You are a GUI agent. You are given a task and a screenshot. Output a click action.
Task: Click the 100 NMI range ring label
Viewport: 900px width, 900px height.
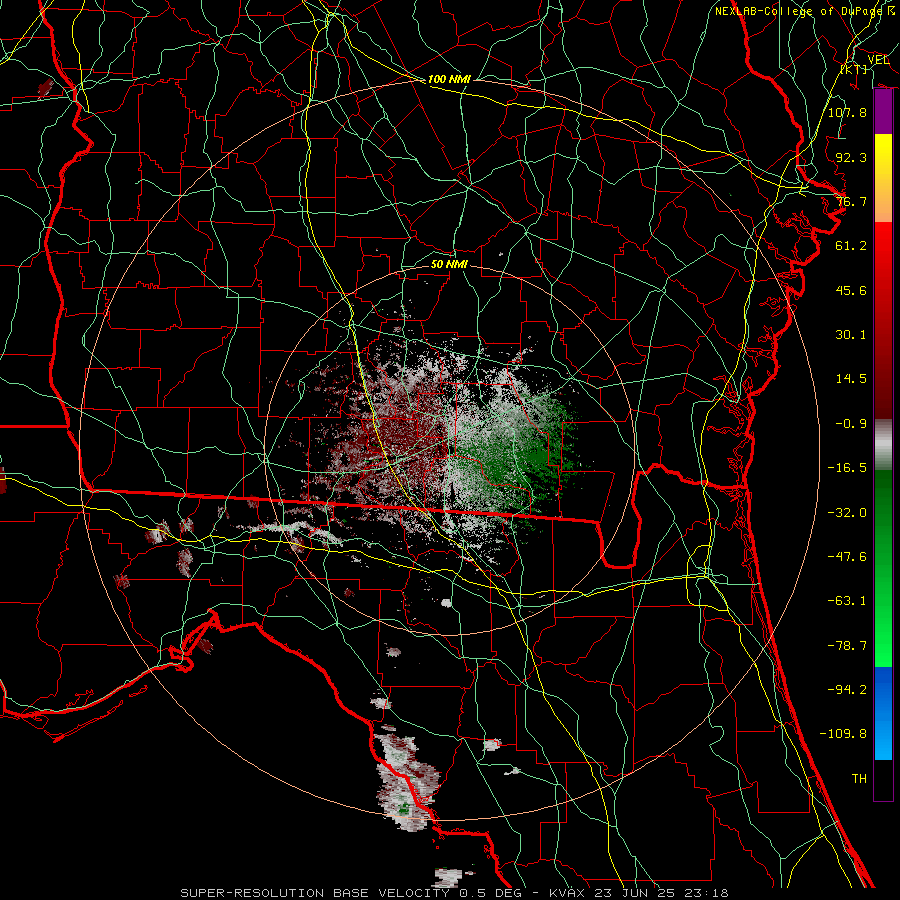(449, 79)
